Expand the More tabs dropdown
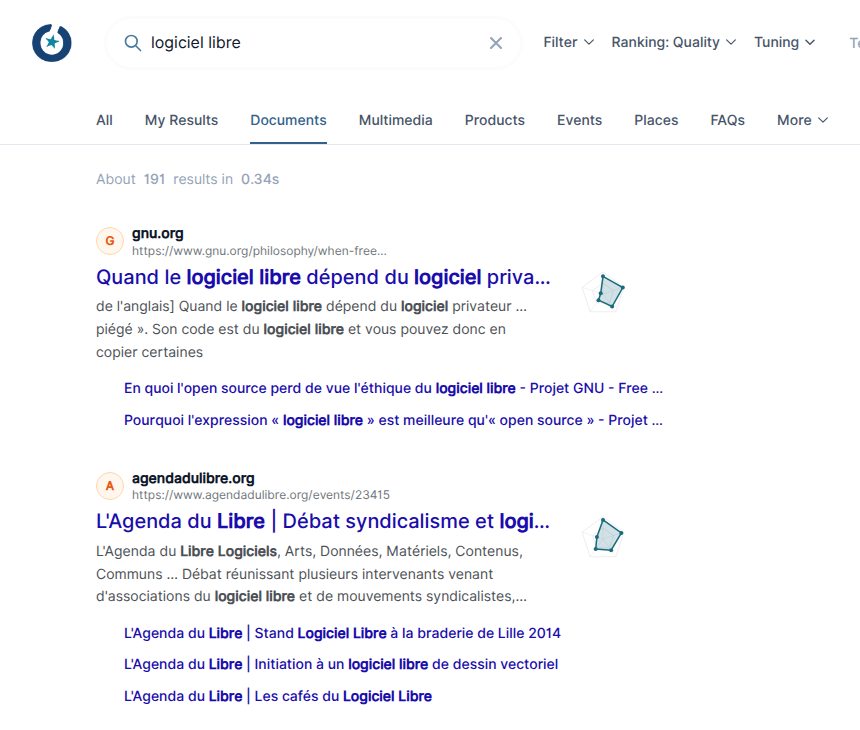The height and width of the screenshot is (730, 860). point(802,120)
